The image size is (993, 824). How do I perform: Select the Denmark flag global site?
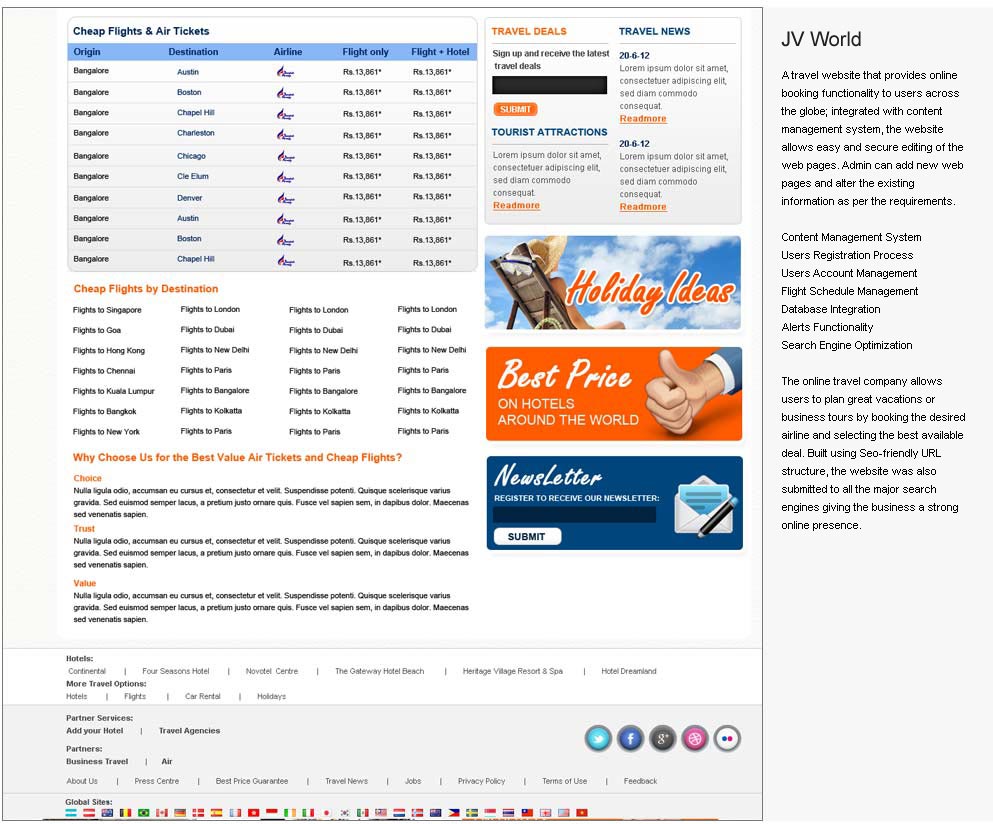point(198,813)
